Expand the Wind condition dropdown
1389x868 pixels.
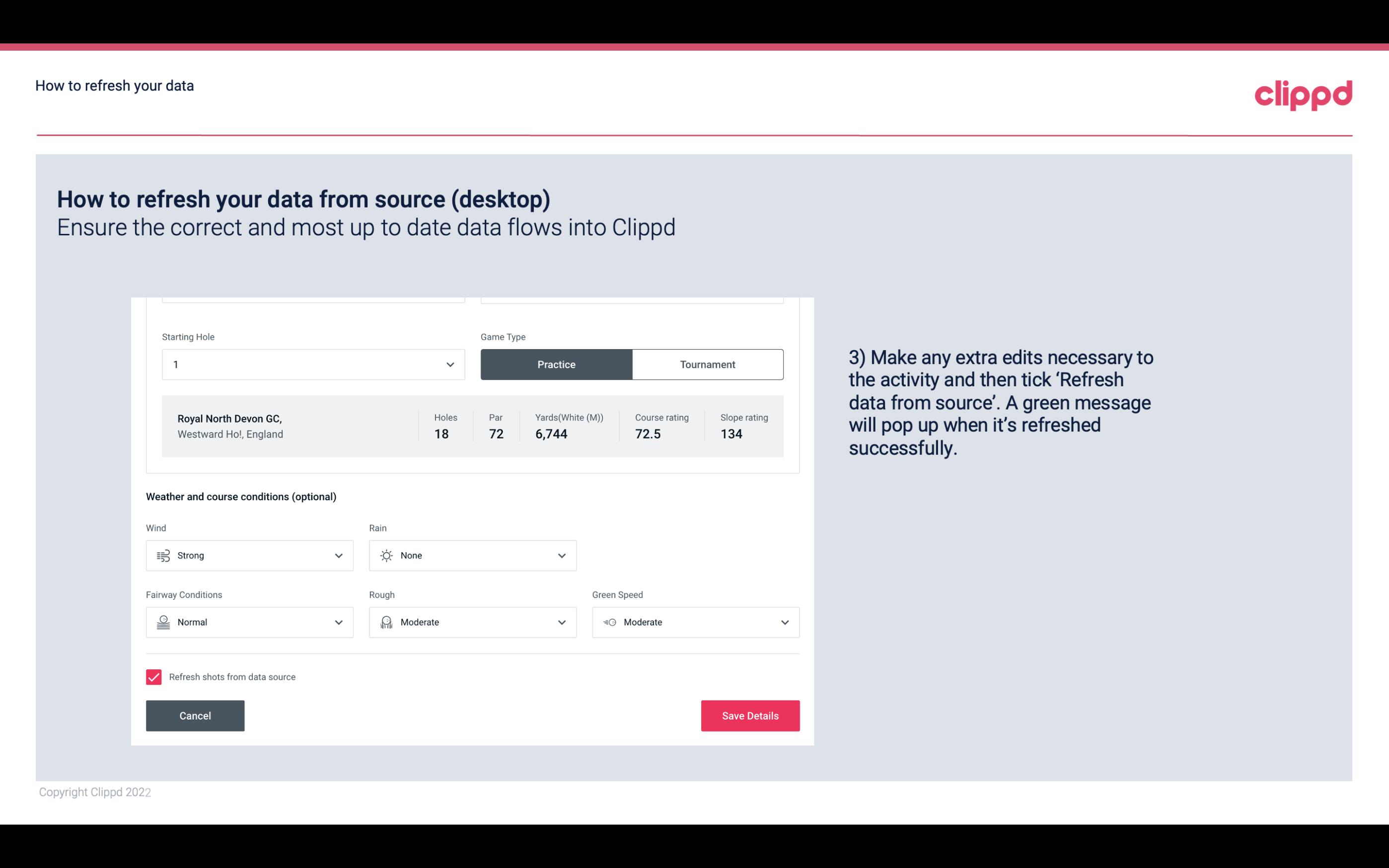click(x=338, y=555)
